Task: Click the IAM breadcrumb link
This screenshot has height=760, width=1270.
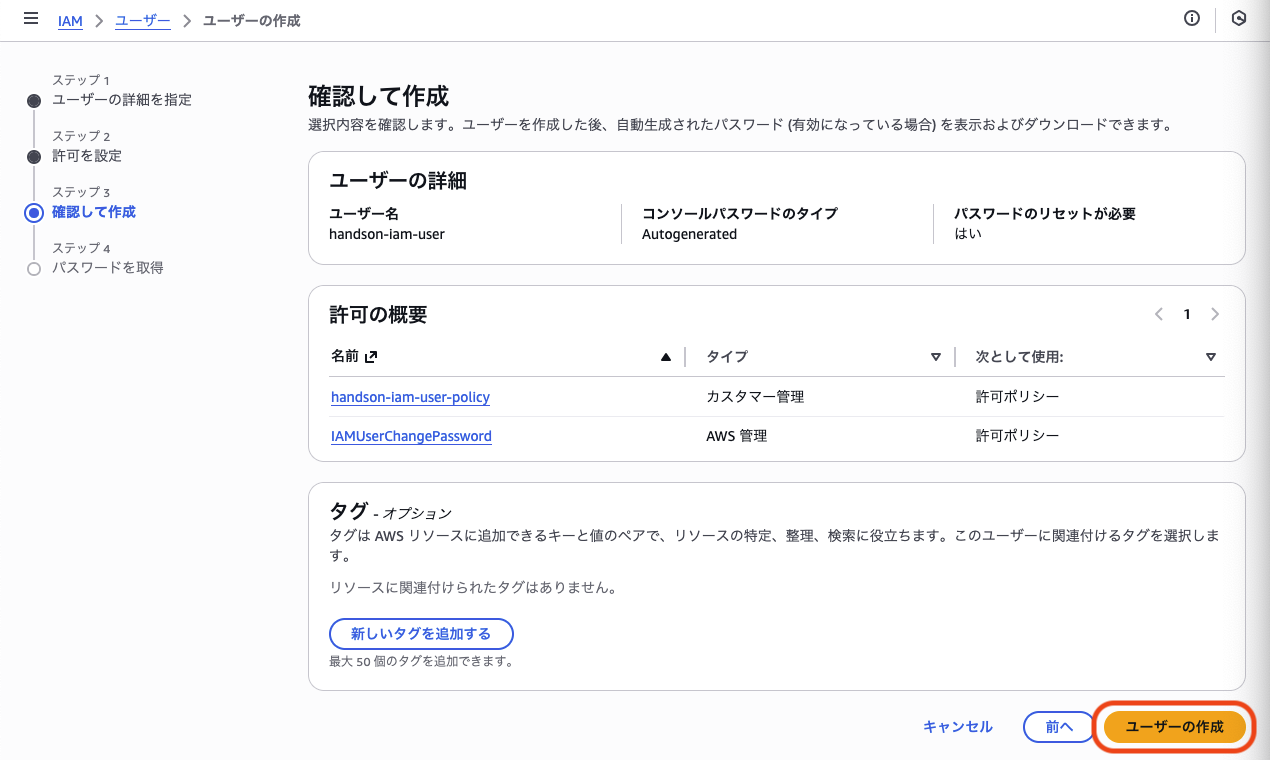Action: (x=70, y=20)
